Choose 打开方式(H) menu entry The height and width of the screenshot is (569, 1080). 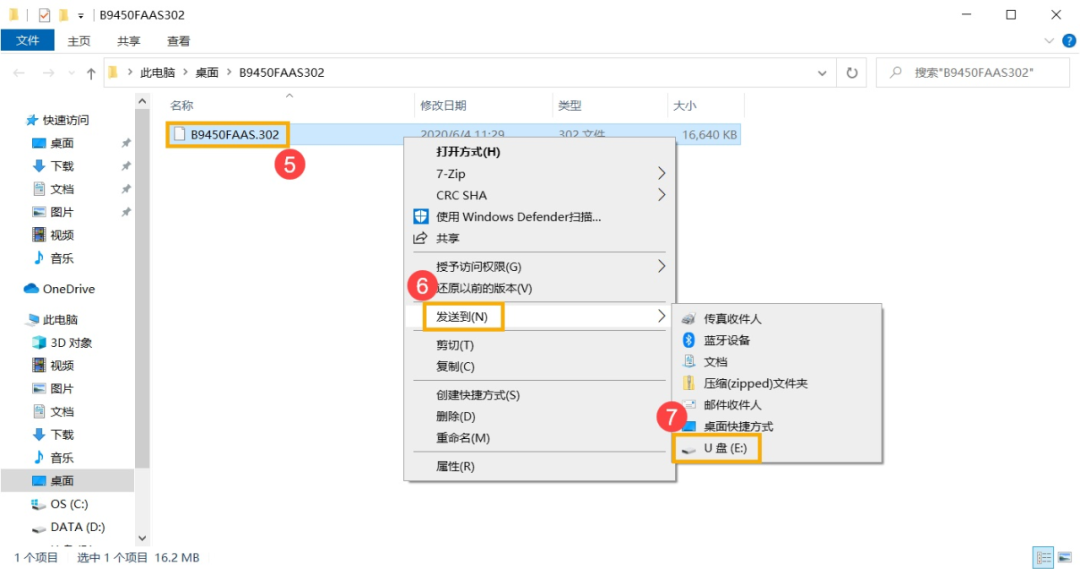(468, 152)
